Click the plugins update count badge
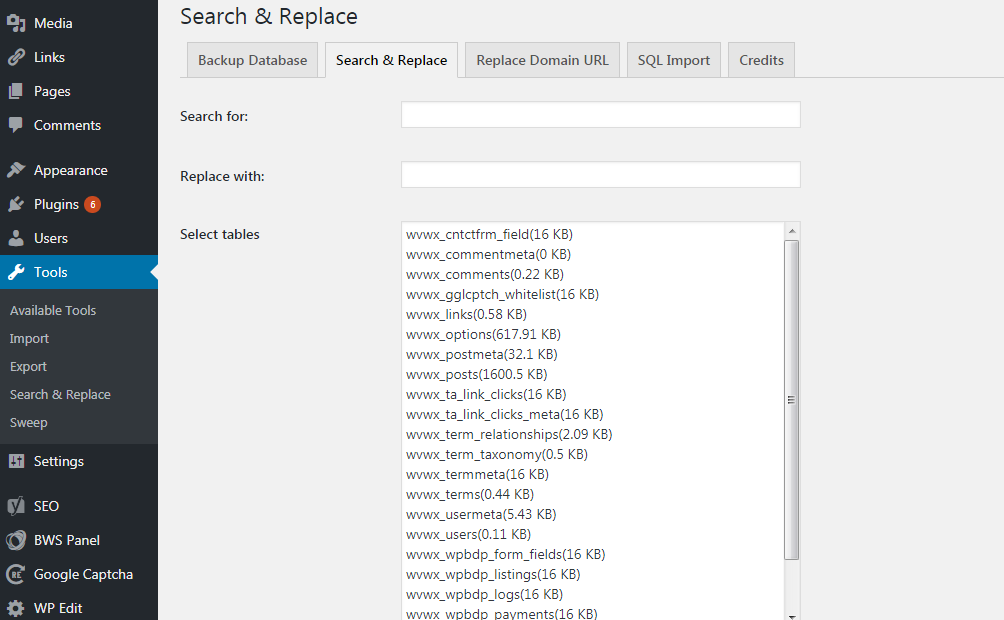1004x620 pixels. pyautogui.click(x=92, y=204)
